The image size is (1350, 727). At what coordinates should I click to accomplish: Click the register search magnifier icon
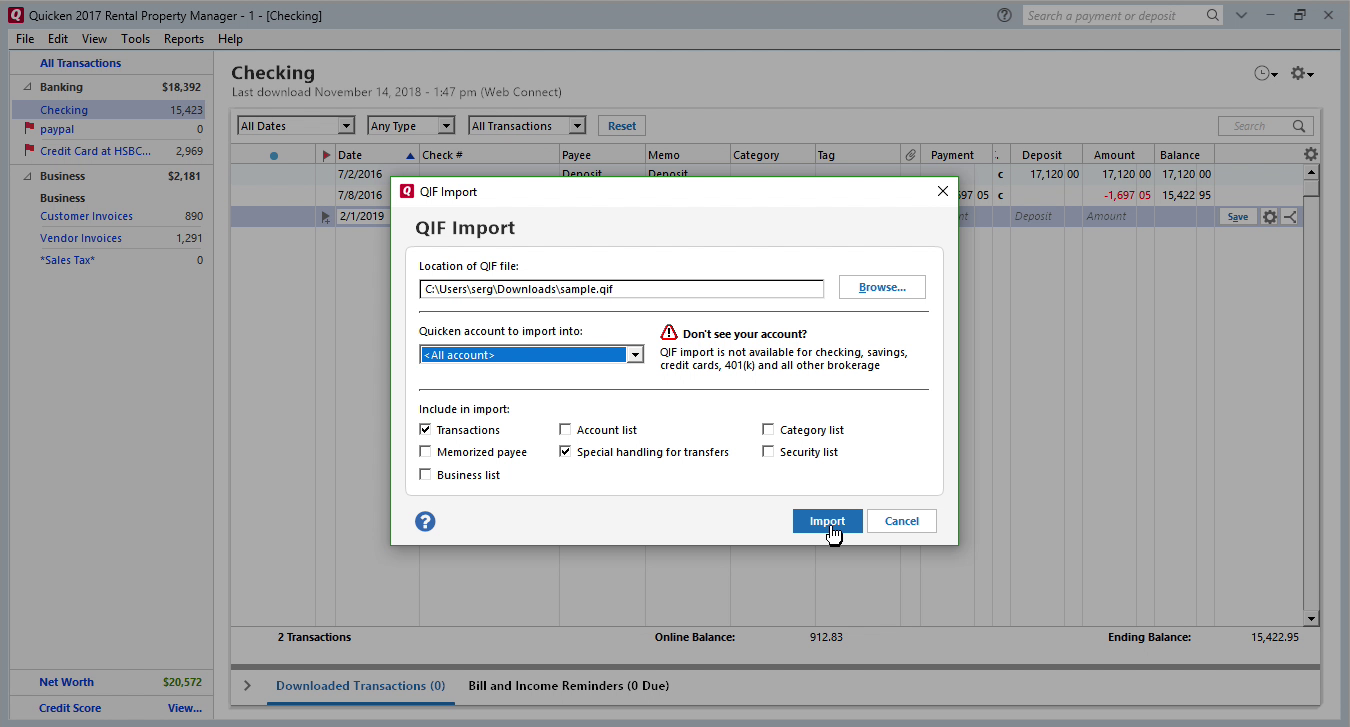click(1299, 126)
